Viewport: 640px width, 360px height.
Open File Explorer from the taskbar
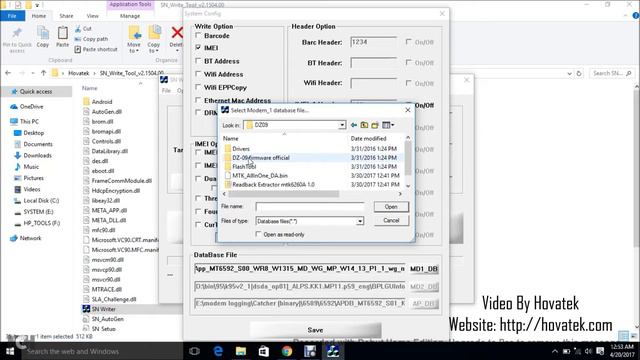coord(241,351)
